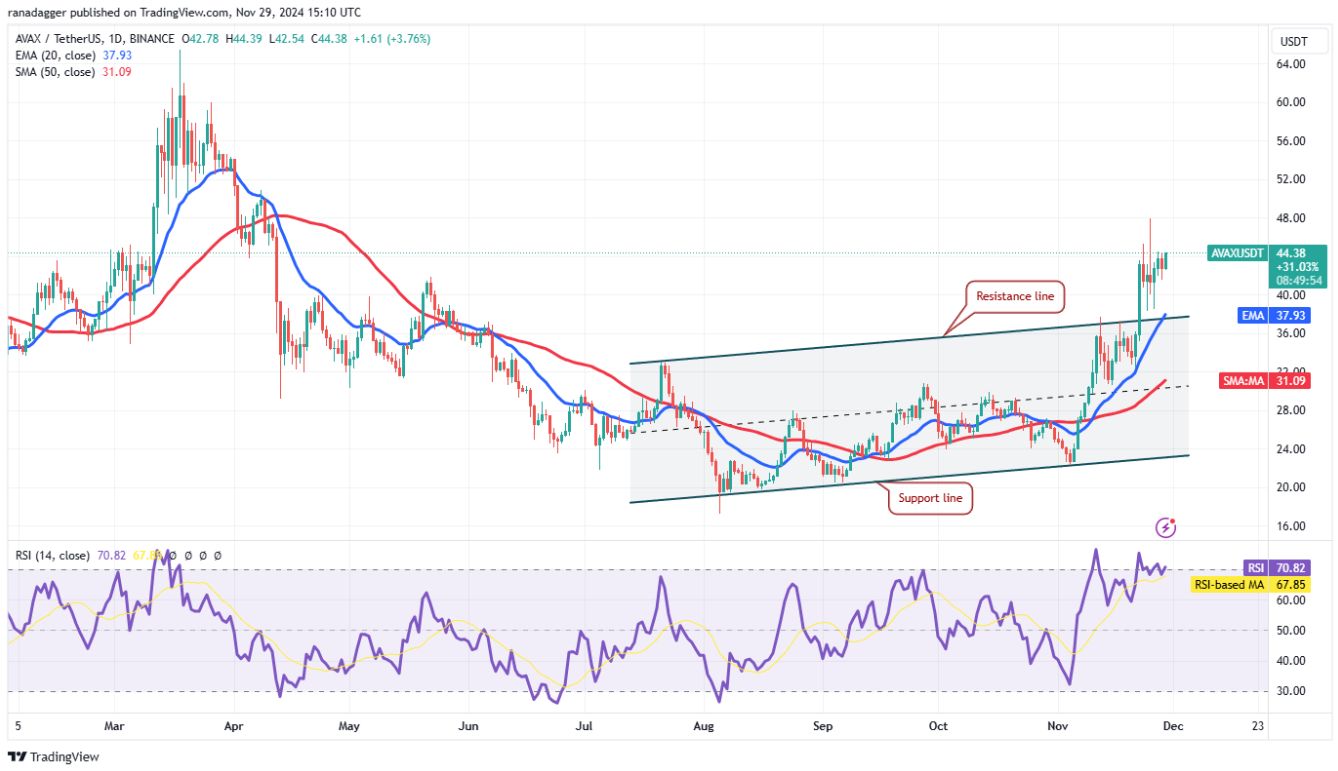Toggle the USDT currency label on price scale
Image resolution: width=1338 pixels, height=771 pixels.
tap(1295, 41)
